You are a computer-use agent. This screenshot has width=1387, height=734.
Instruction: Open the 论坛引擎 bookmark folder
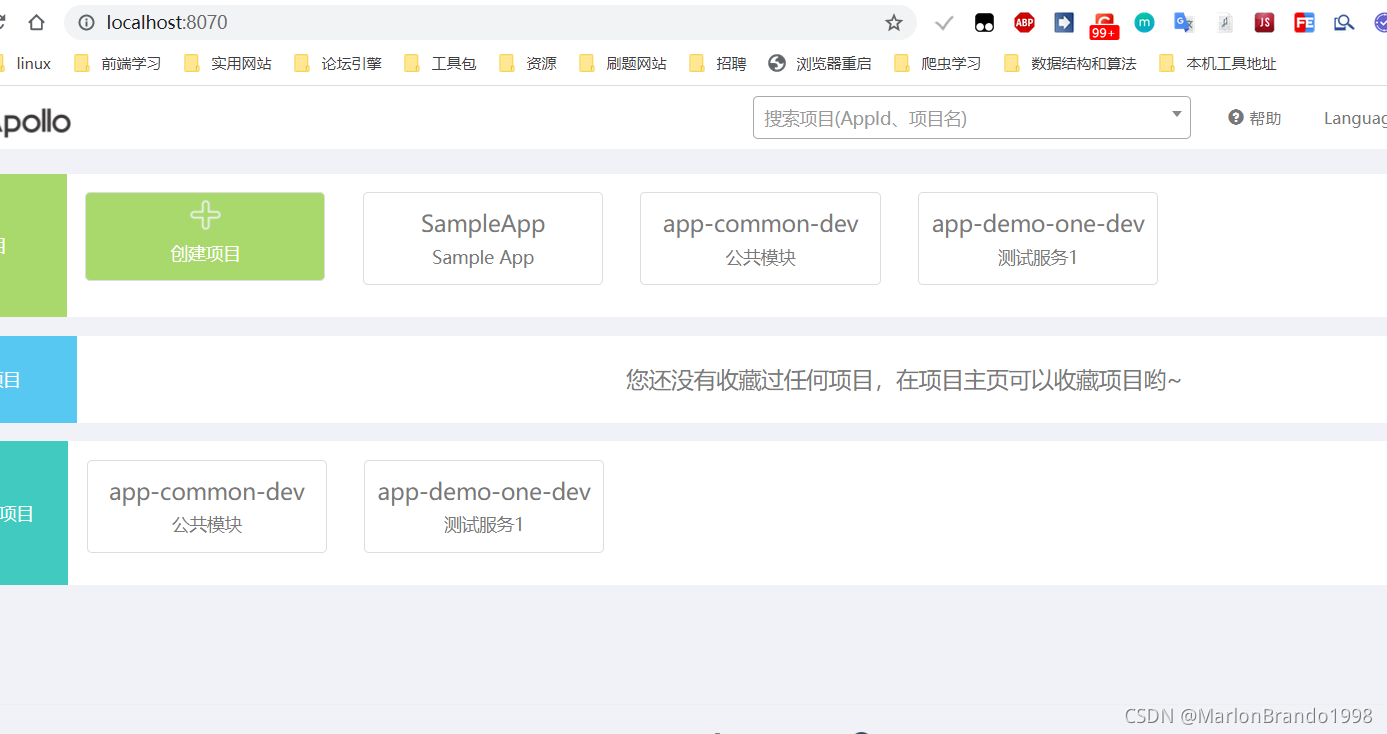(x=337, y=63)
